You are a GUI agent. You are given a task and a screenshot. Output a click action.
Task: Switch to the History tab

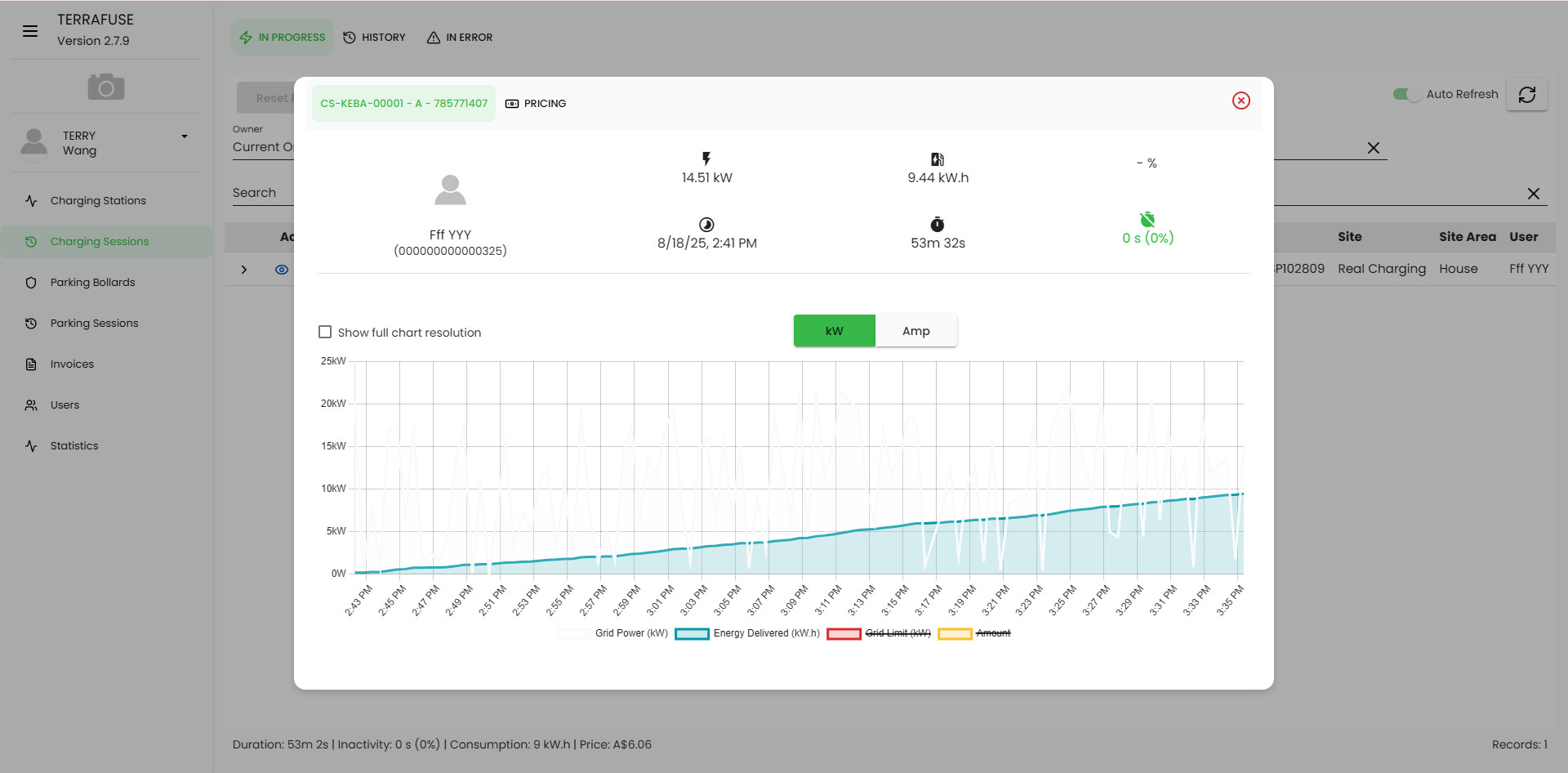click(x=374, y=38)
